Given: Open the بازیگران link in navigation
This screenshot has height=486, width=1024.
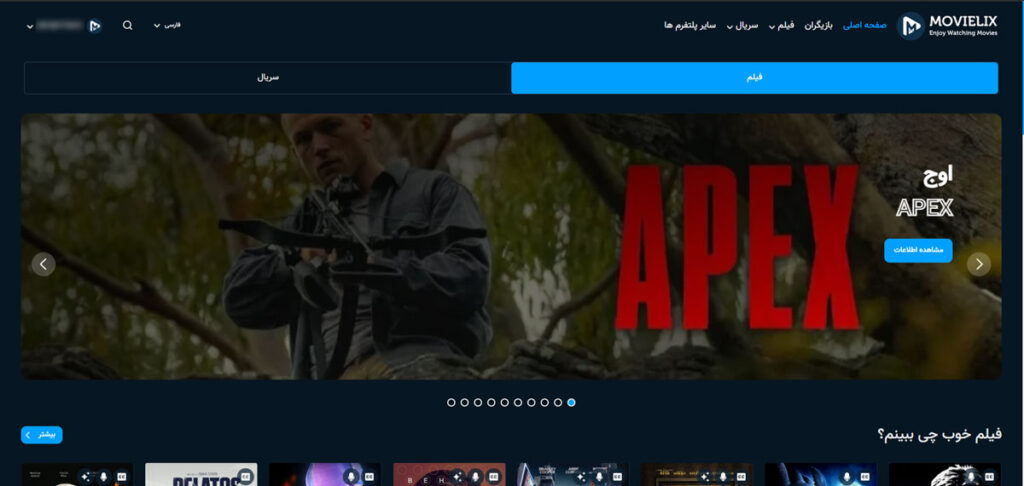Looking at the screenshot, I should 818,25.
